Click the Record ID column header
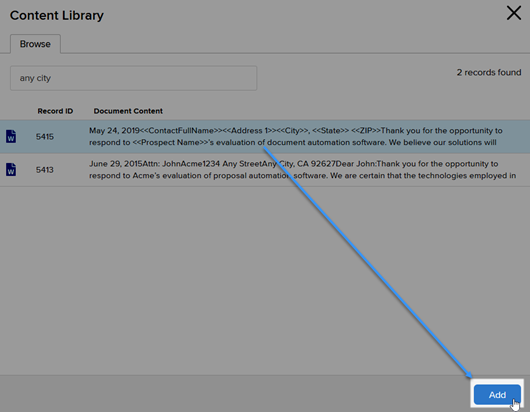Viewport: 530px width, 412px height. pos(55,111)
